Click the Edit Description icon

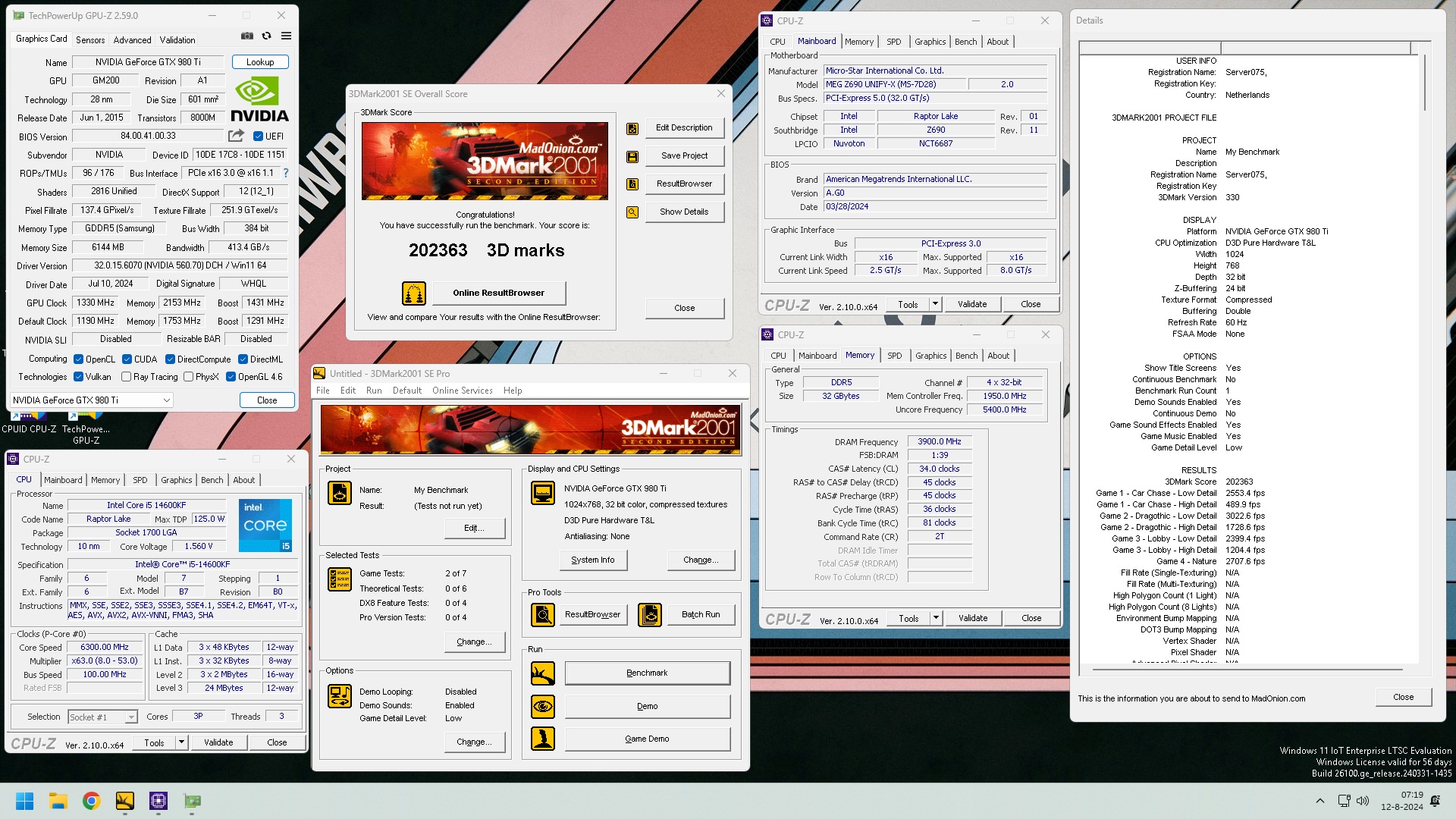[632, 128]
